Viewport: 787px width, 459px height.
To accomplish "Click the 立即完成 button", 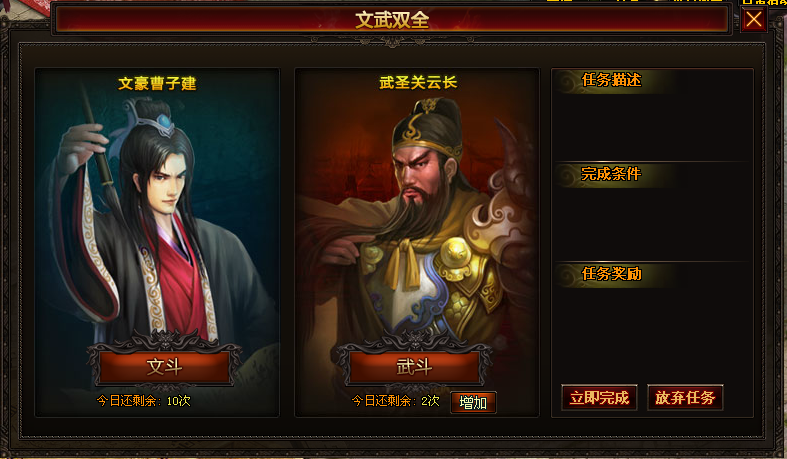I will point(599,398).
